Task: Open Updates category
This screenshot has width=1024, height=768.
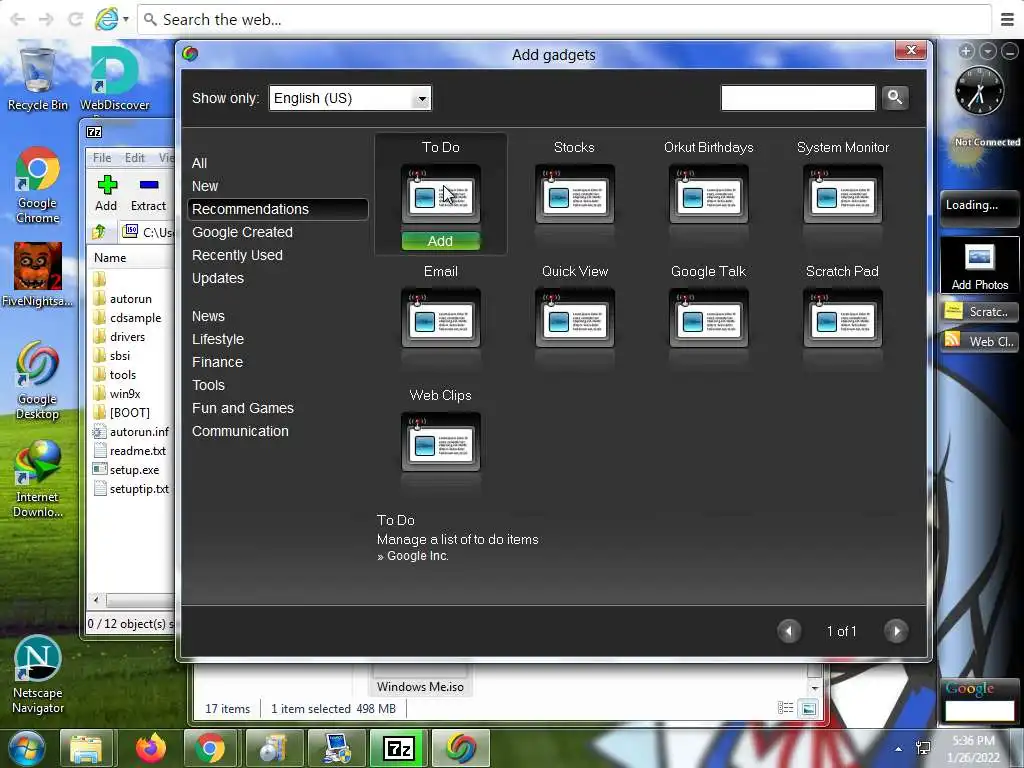Action: (x=218, y=278)
